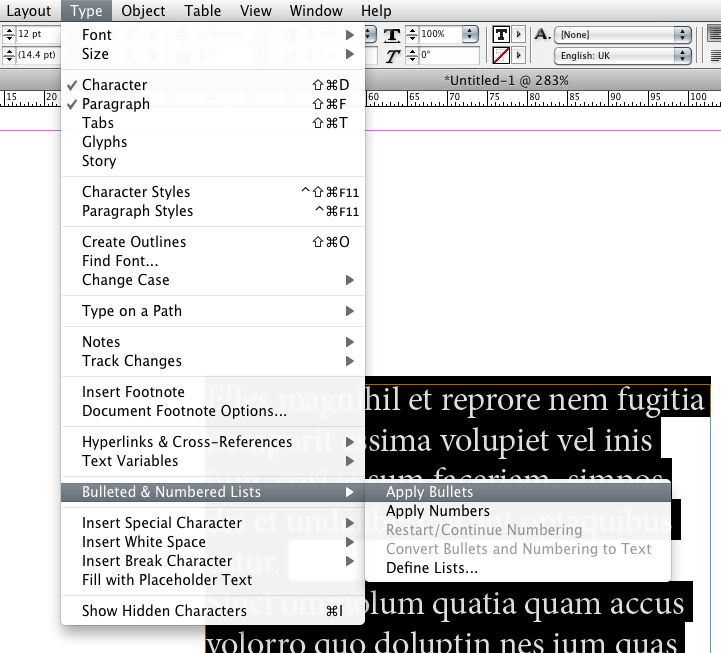Click the text fill T swatch icon

pyautogui.click(x=501, y=34)
